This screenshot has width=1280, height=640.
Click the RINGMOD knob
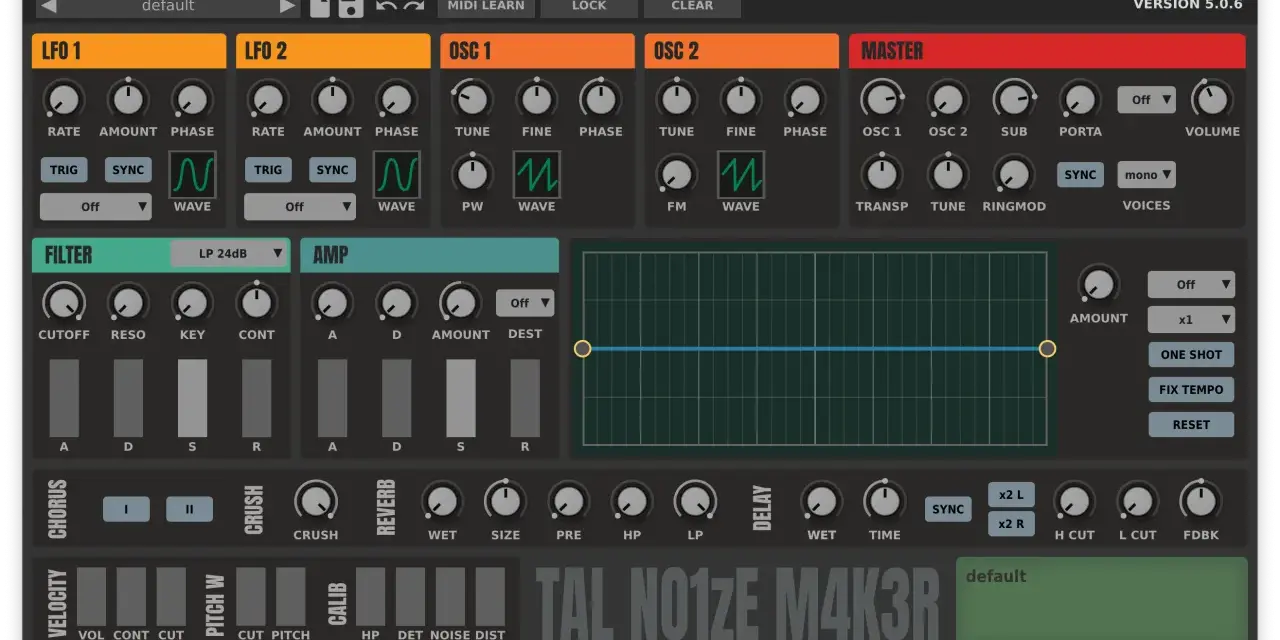click(1014, 174)
